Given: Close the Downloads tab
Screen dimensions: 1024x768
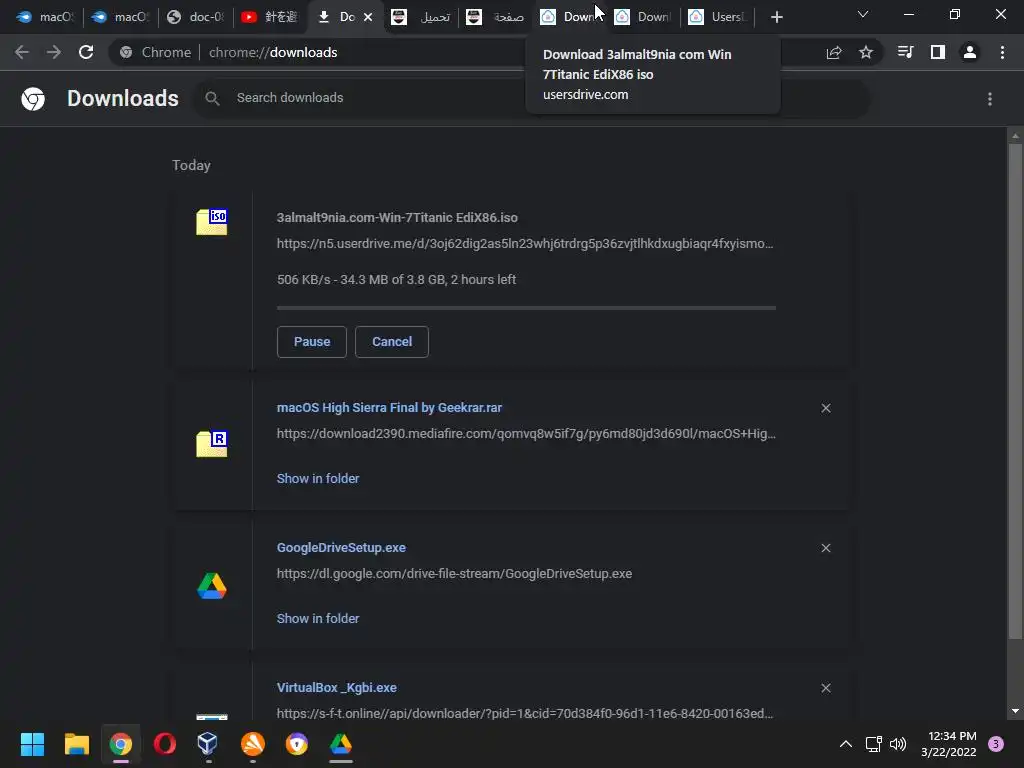Looking at the screenshot, I should (368, 17).
